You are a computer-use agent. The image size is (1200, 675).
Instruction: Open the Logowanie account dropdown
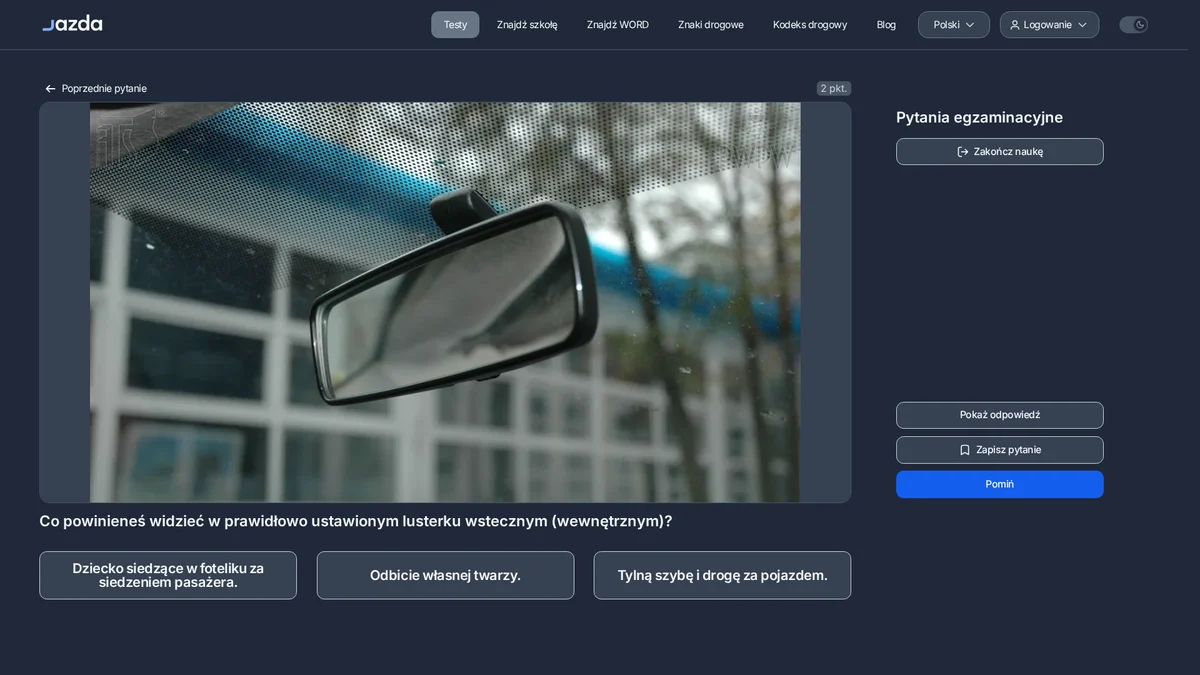pyautogui.click(x=1049, y=25)
